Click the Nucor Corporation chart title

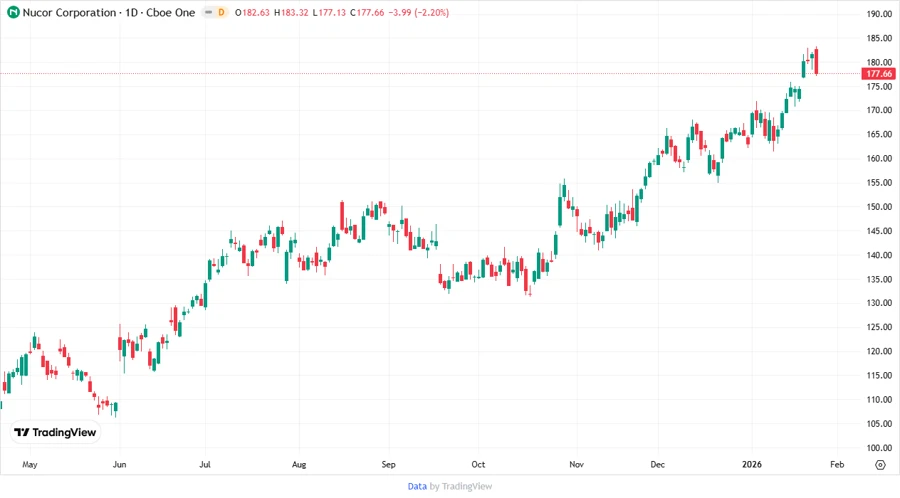coord(109,13)
